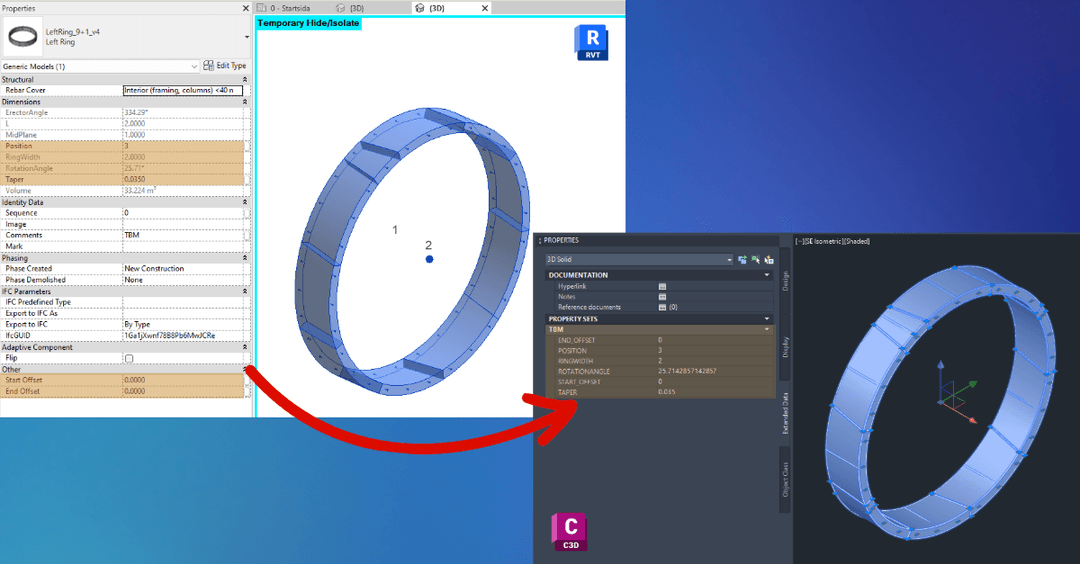This screenshot has width=1080, height=564.
Task: Close the Revit Properties panel
Action: [x=246, y=8]
